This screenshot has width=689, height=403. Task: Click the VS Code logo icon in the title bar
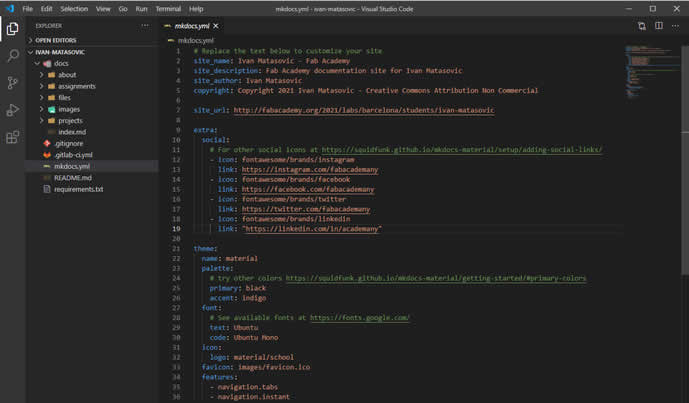click(x=10, y=8)
